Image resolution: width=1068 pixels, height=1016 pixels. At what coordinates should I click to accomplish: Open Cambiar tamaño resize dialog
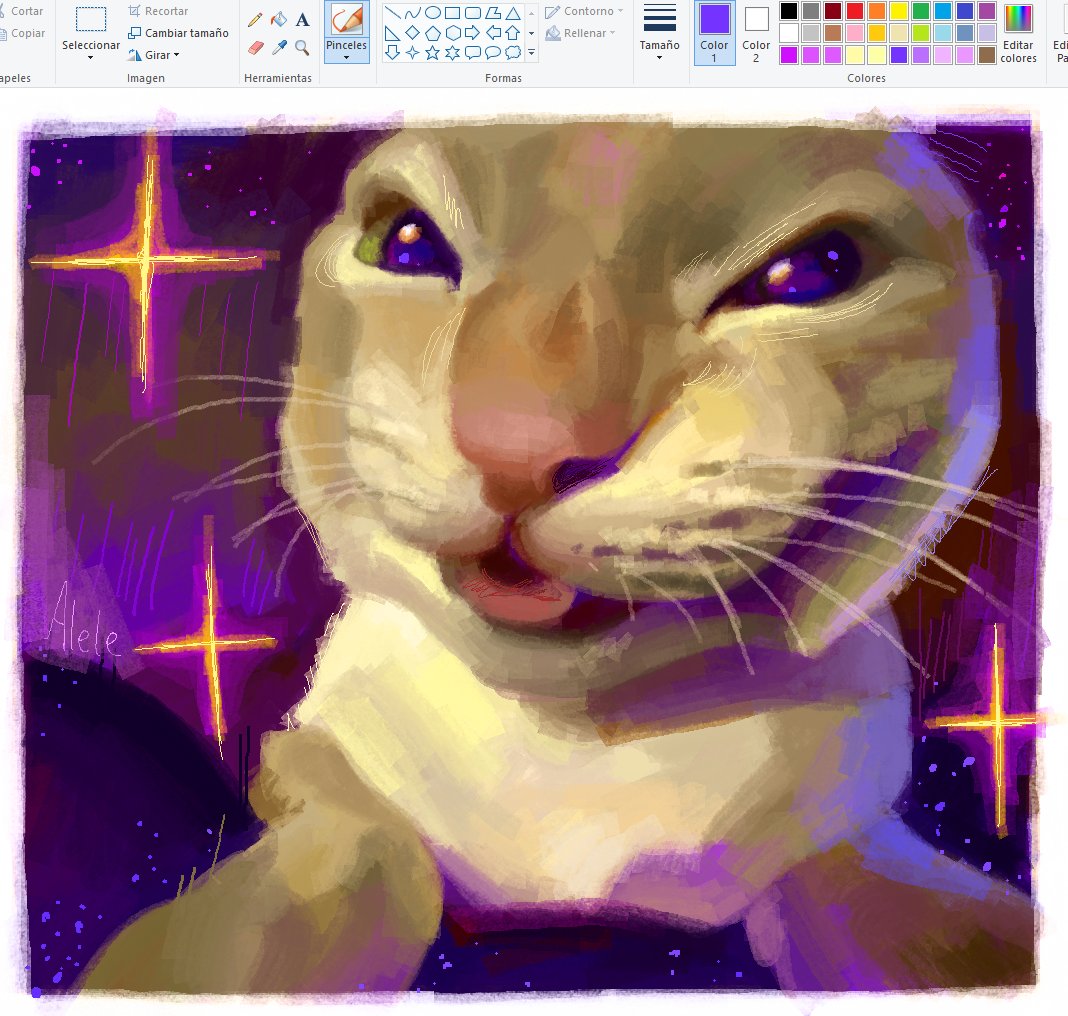(x=178, y=33)
